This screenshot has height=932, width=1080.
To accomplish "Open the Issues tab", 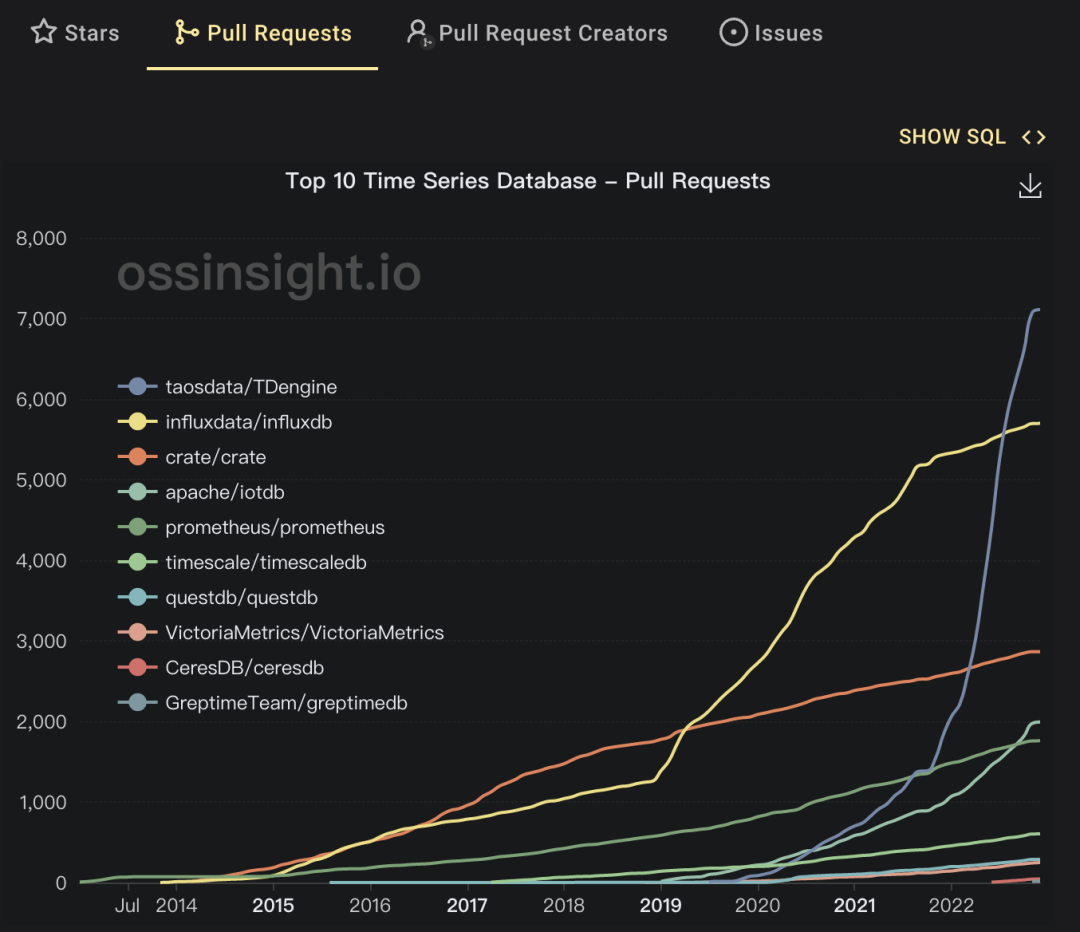I will pos(771,33).
